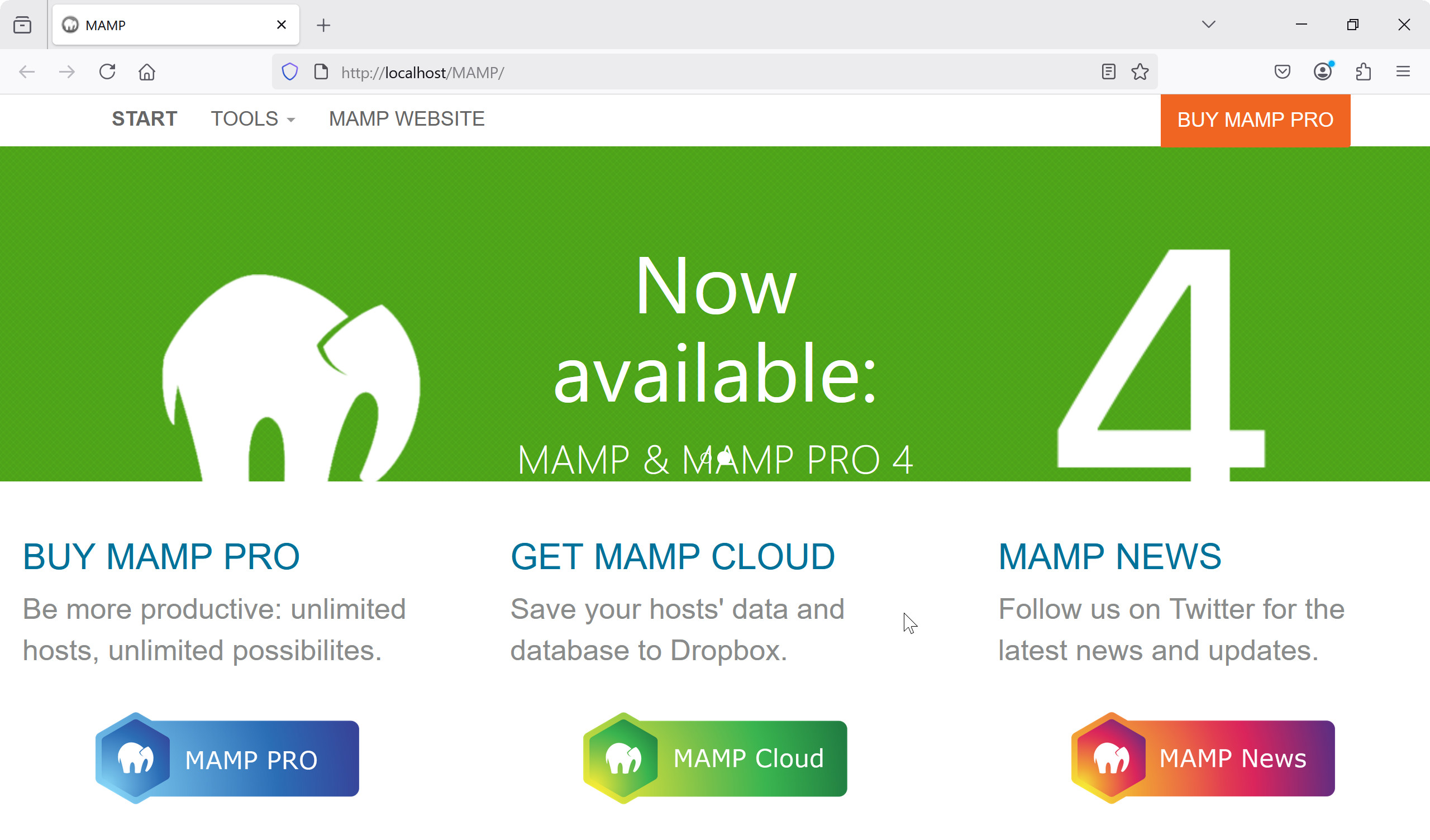Click the orange BUY MAMP PRO button

point(1255,120)
